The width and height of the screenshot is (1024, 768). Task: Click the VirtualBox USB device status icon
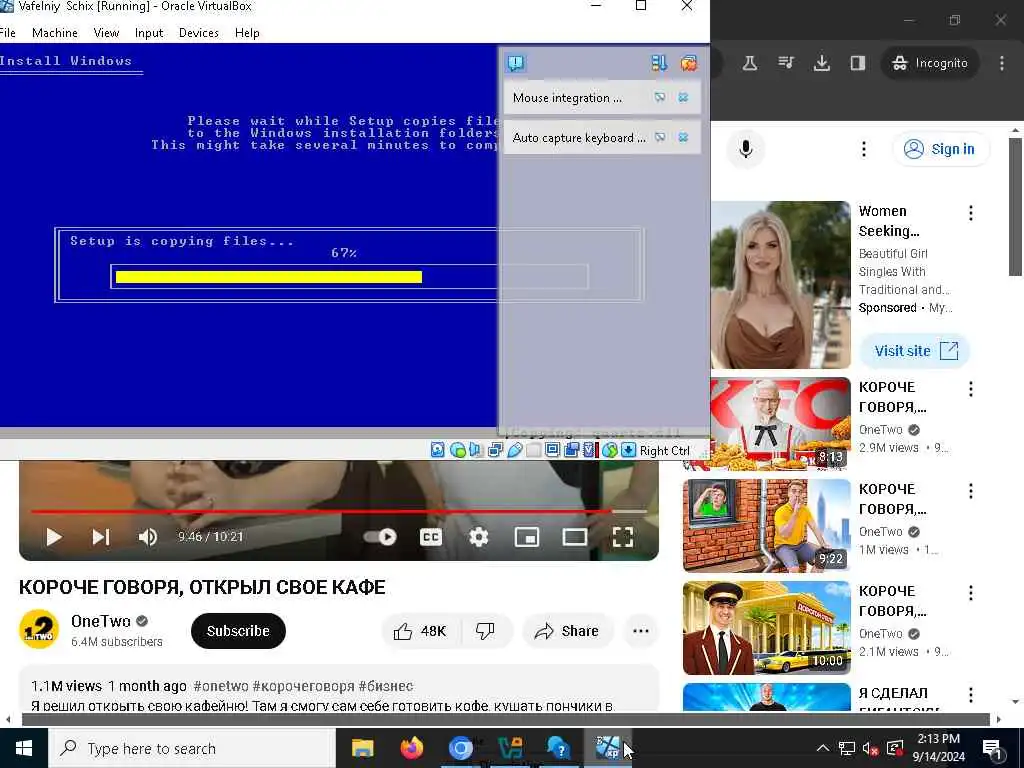pos(515,450)
